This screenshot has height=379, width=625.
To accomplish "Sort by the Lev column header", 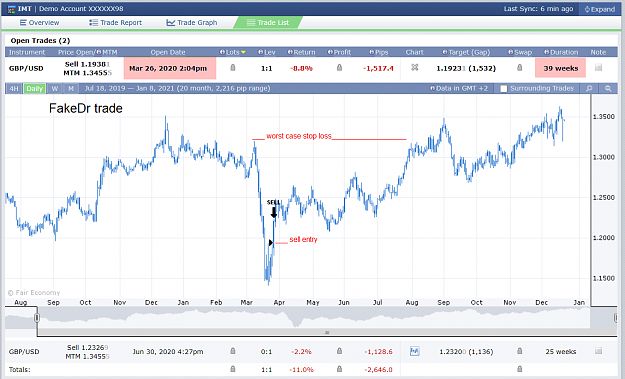I will point(267,52).
